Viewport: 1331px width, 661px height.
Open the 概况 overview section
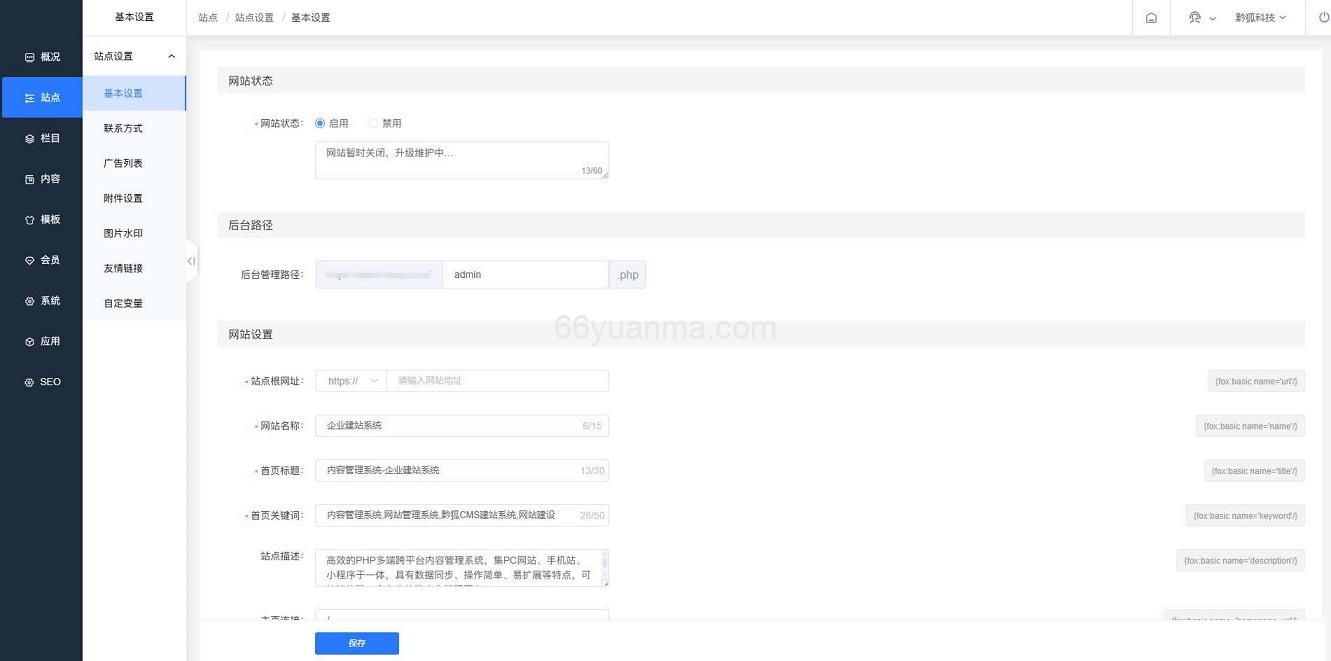coord(48,57)
